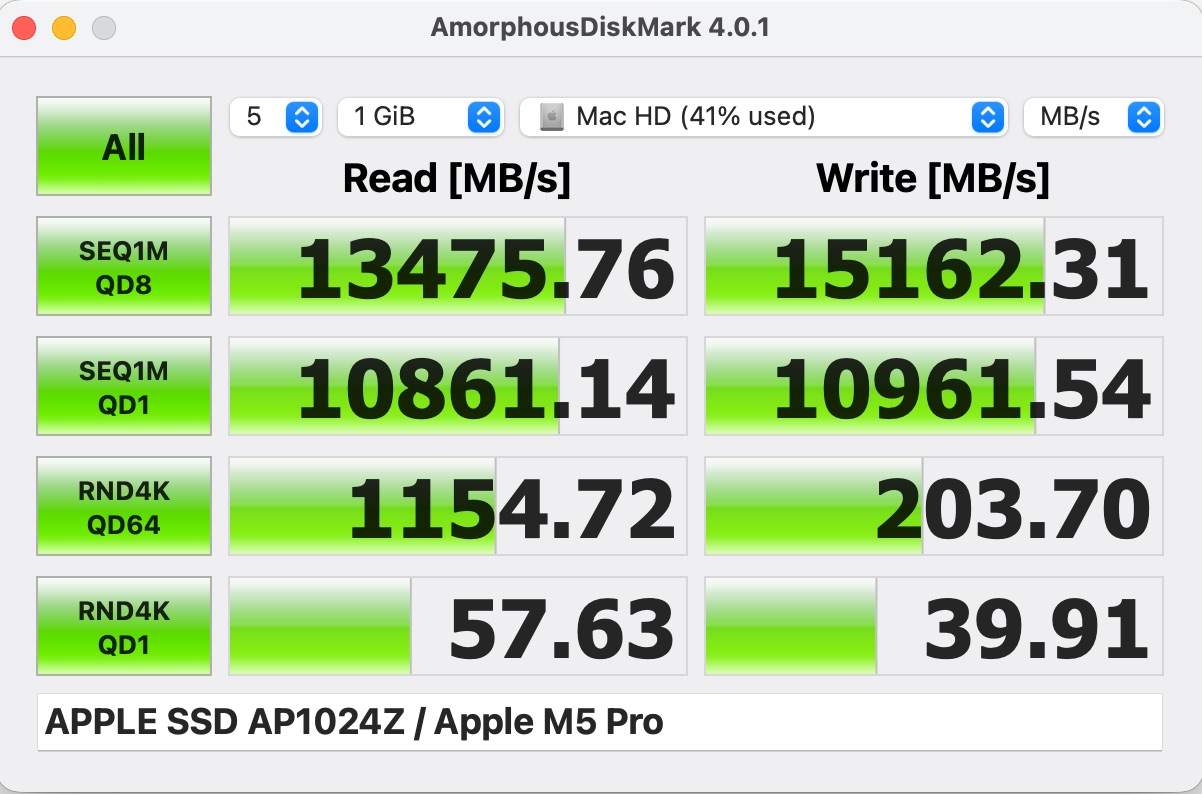
Task: Open the Mac HD drive selector
Action: 762,117
